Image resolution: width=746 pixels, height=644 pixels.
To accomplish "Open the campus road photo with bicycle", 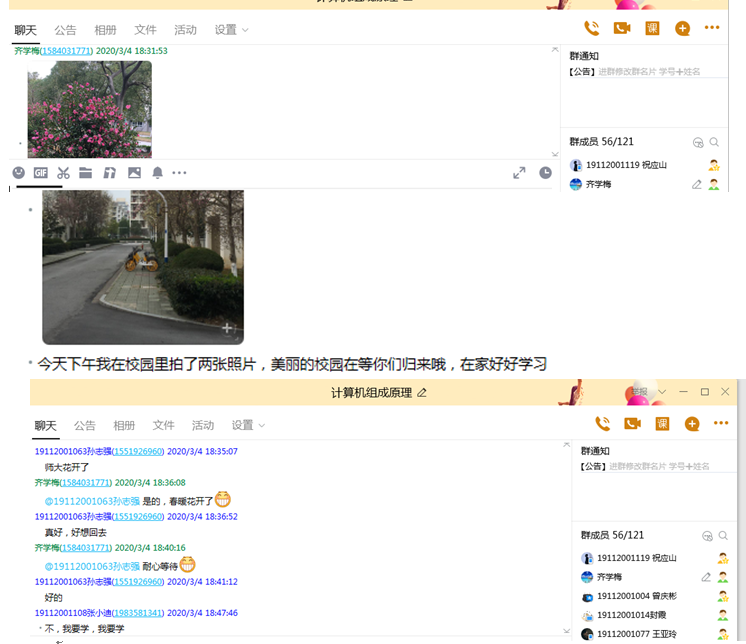I will pyautogui.click(x=143, y=267).
